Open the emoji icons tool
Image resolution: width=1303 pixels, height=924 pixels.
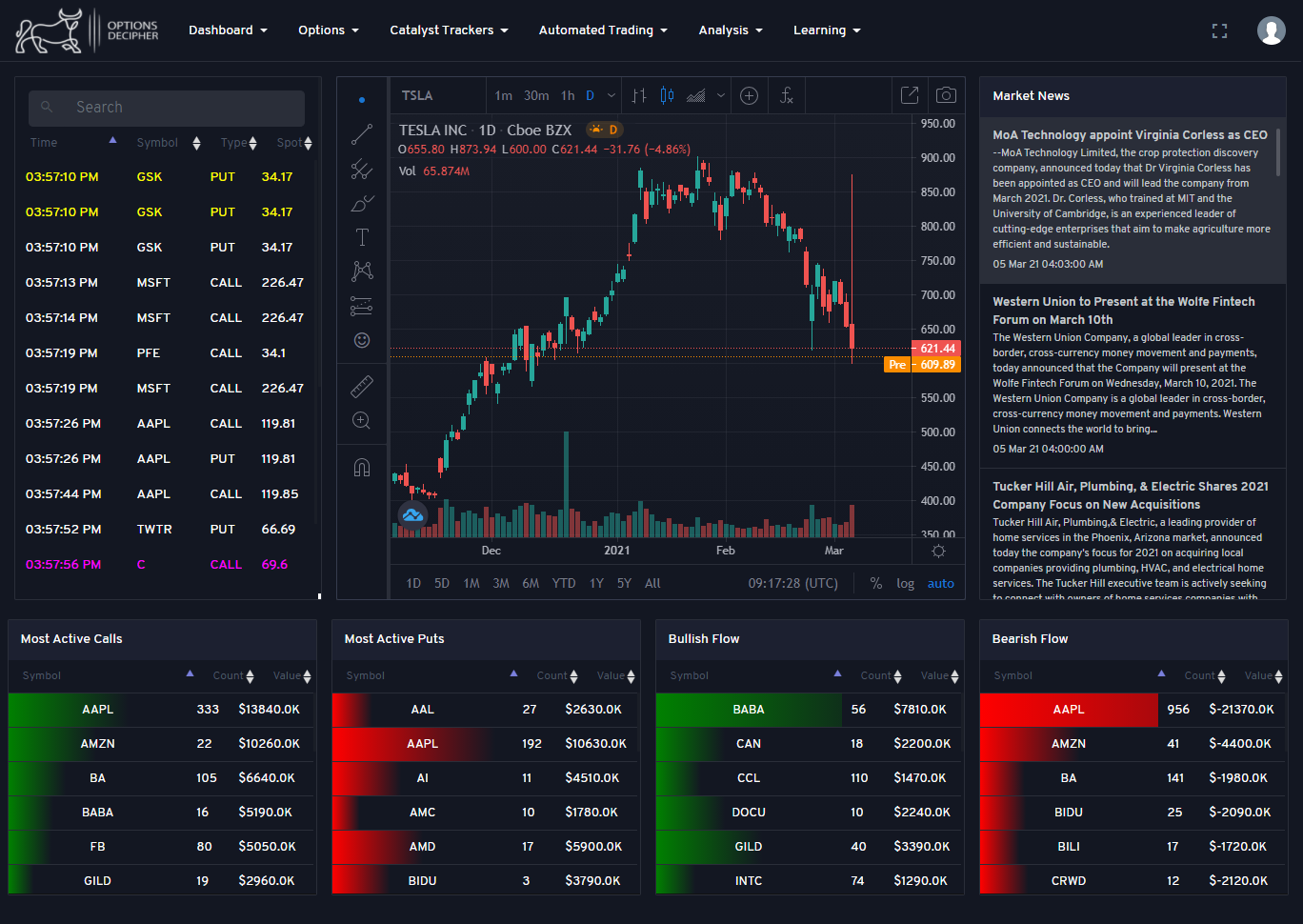tap(362, 340)
